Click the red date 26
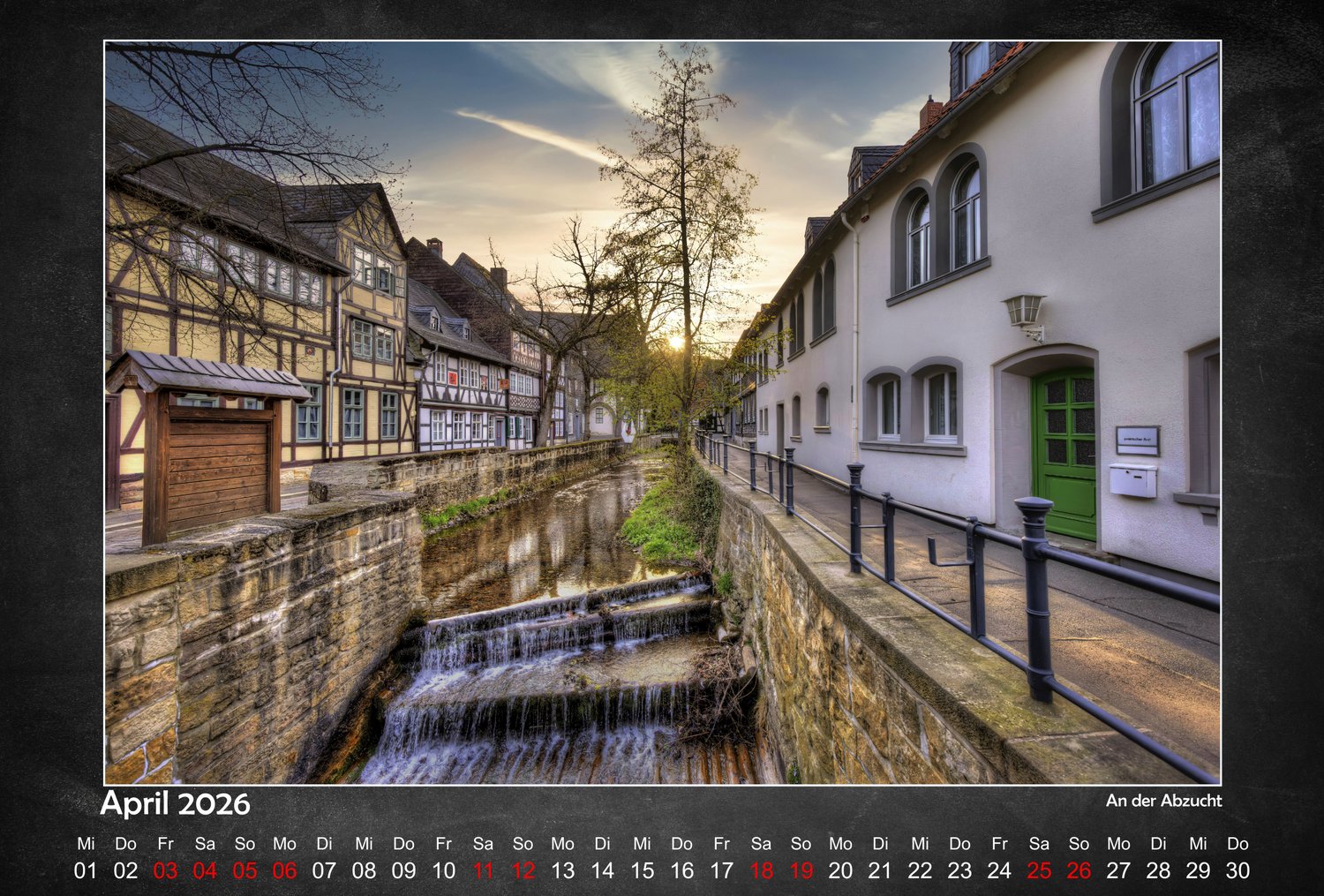The width and height of the screenshot is (1324, 896). click(1079, 870)
